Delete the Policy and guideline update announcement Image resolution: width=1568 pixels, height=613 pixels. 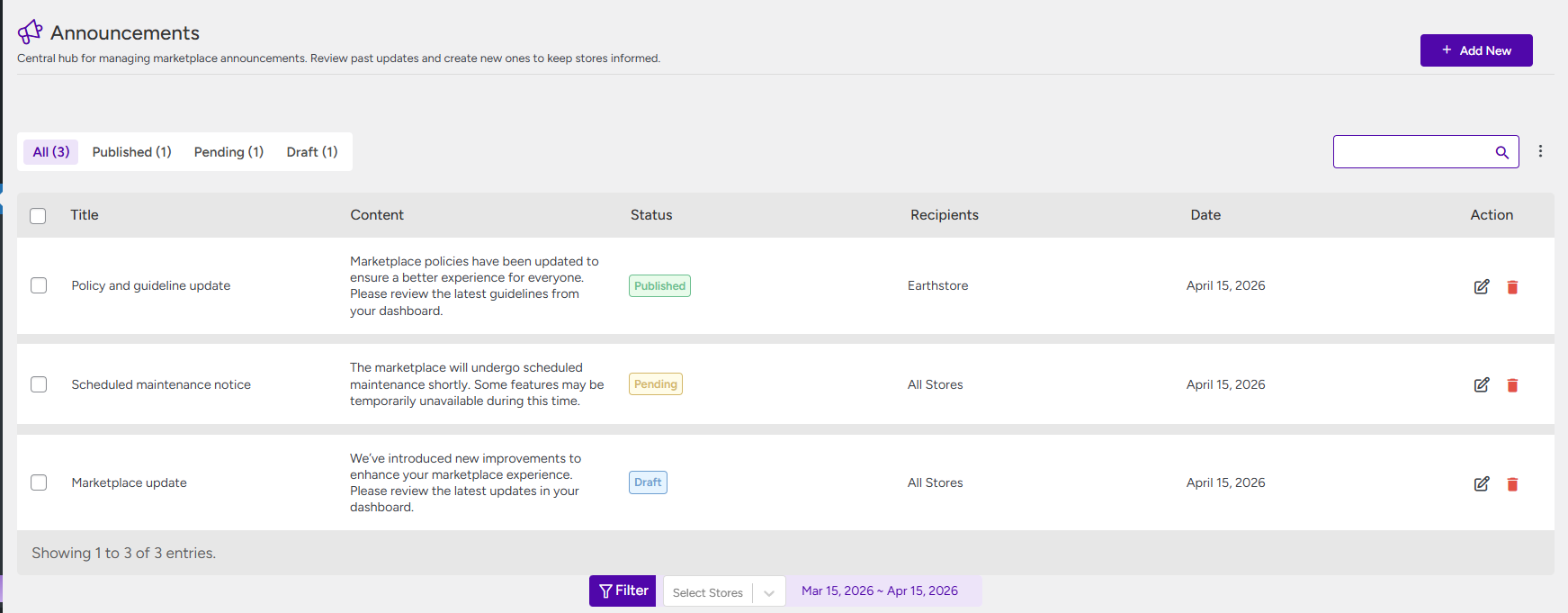coord(1512,287)
